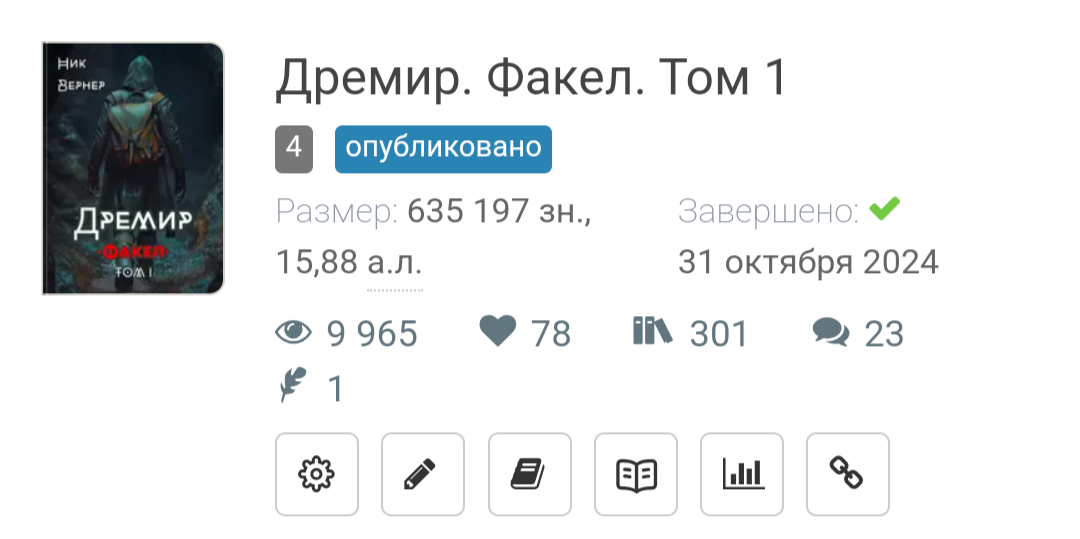
Task: Click the gray number 4 badge
Action: click(x=294, y=149)
